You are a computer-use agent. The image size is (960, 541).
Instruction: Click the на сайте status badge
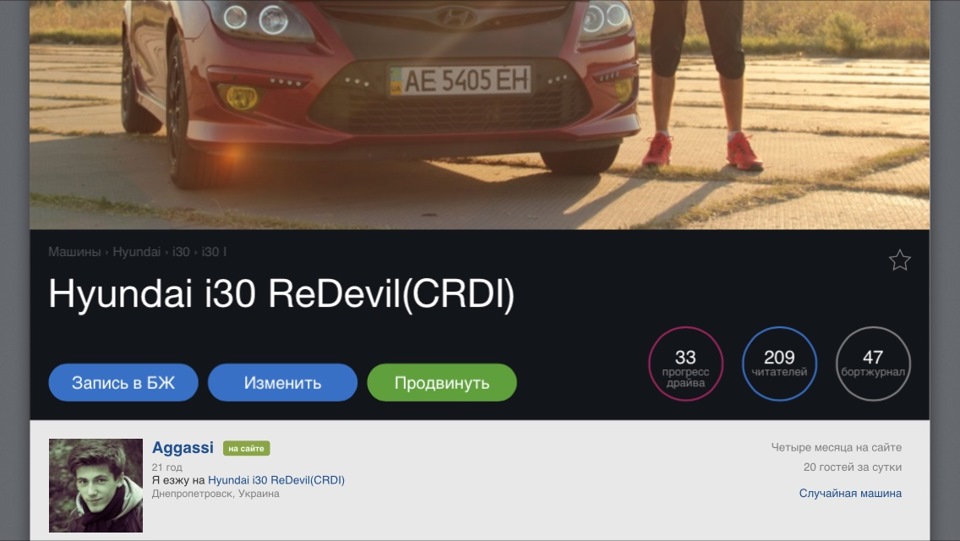246,449
